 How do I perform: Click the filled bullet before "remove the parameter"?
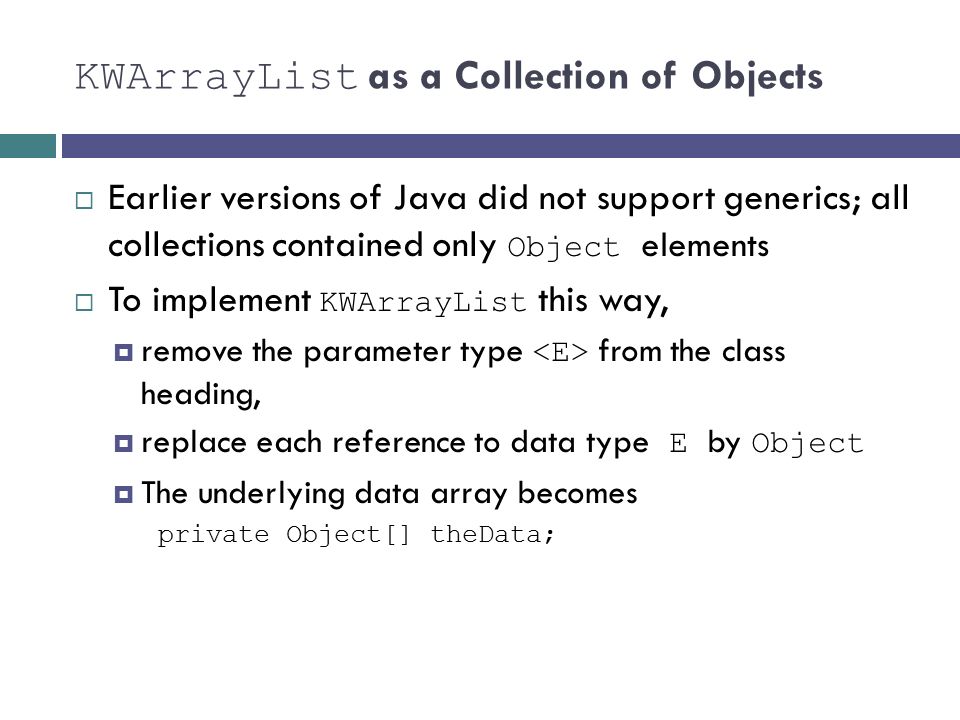tap(124, 353)
